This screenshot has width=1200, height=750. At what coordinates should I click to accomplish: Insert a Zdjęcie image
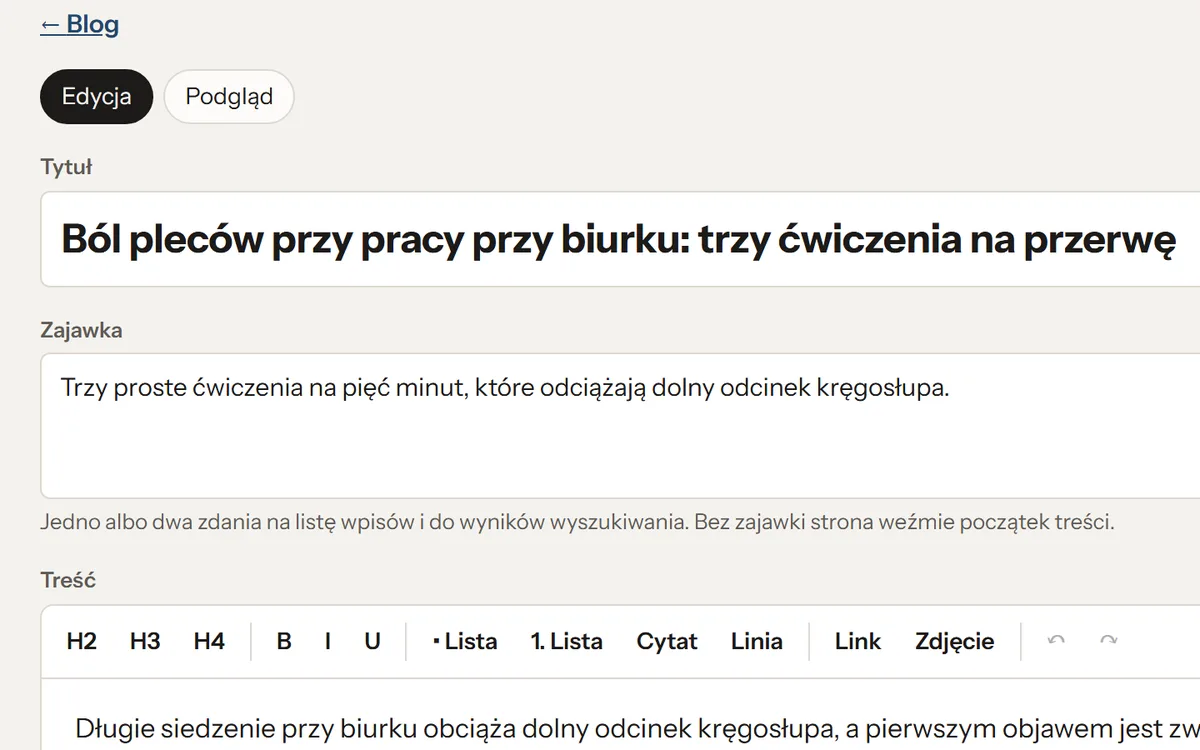955,641
